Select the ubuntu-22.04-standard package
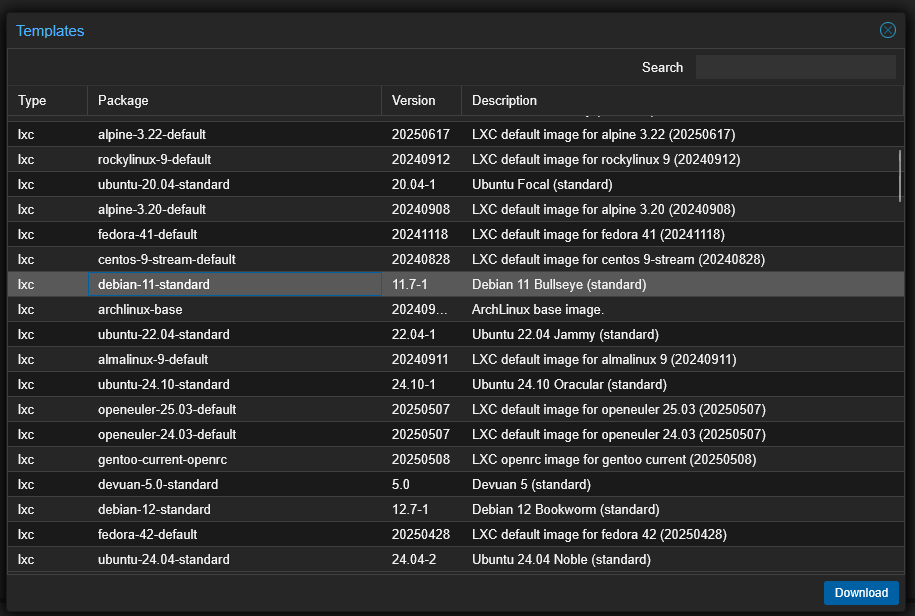This screenshot has width=915, height=616. 163,334
